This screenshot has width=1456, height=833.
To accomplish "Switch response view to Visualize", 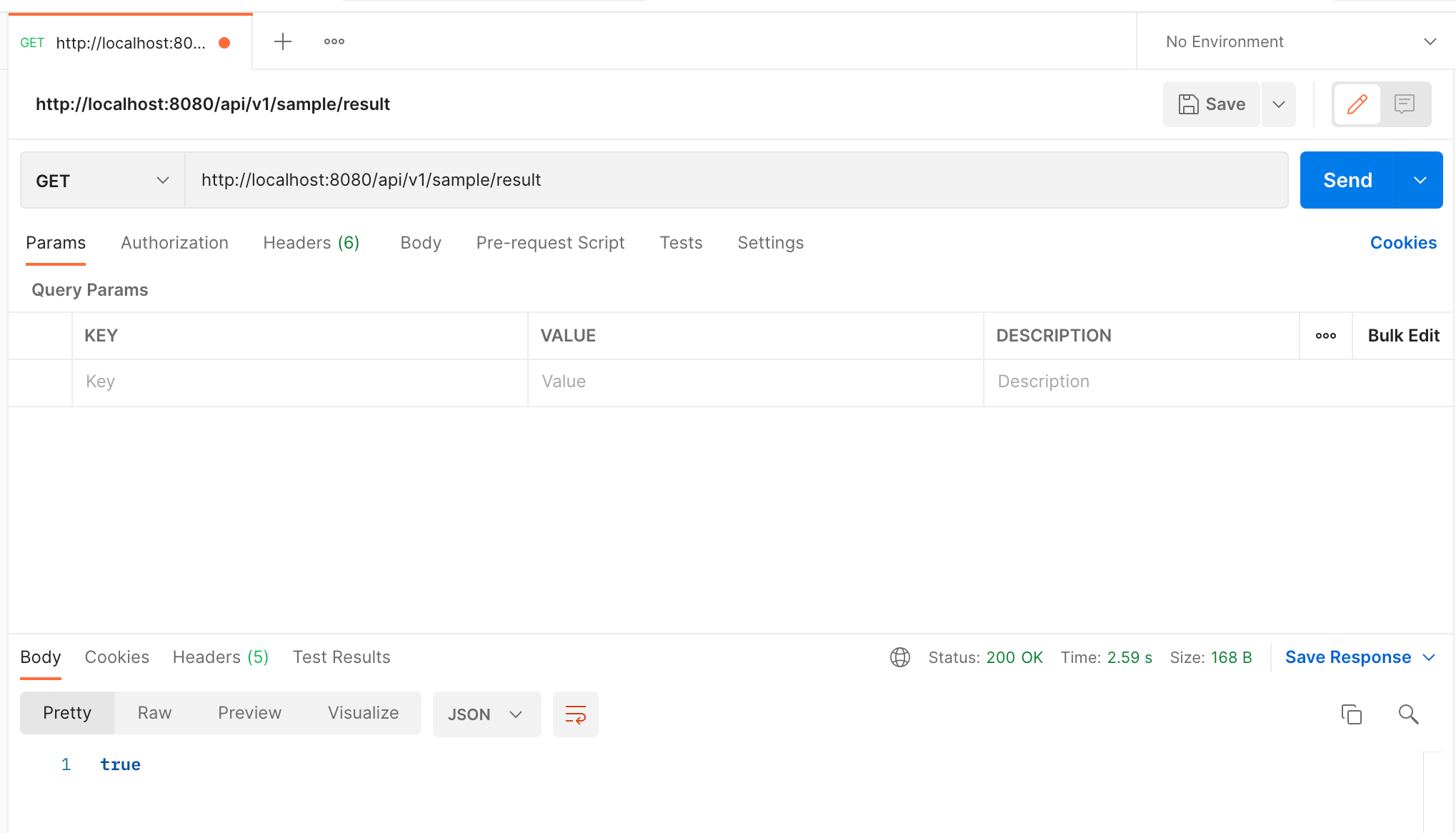I will tap(363, 712).
